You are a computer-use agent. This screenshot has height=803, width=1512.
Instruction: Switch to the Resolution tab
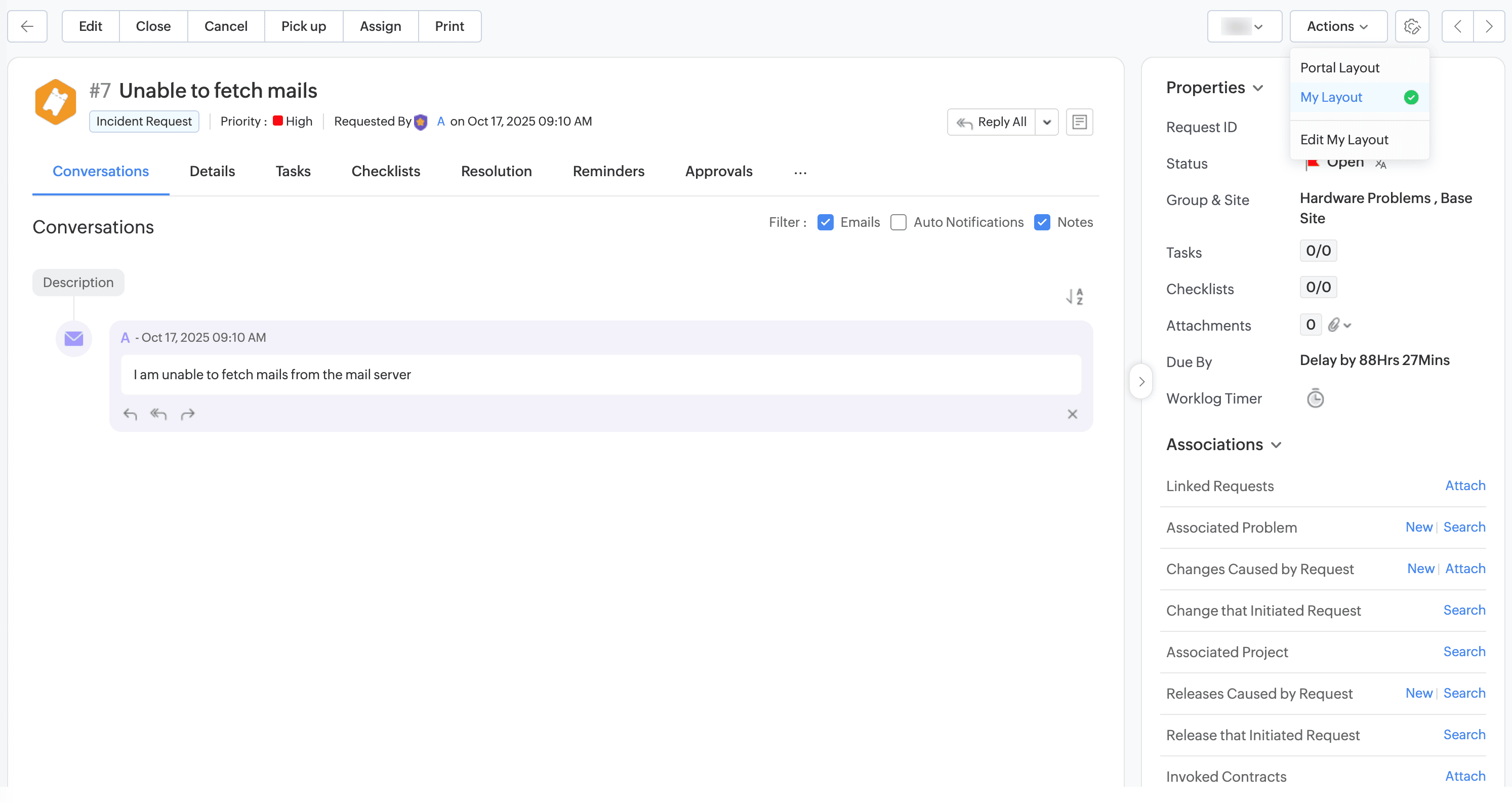496,172
